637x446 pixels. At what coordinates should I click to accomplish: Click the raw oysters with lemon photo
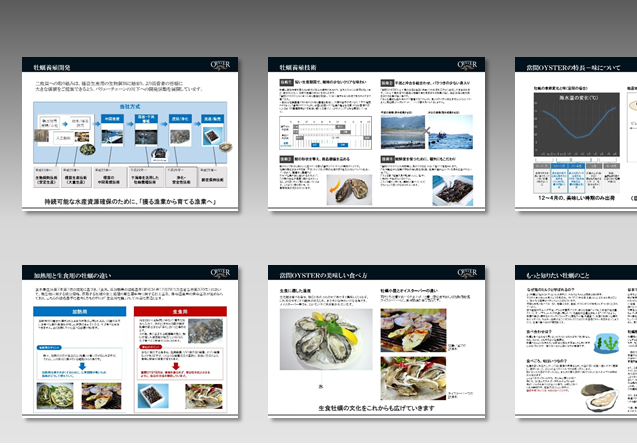coord(326,339)
